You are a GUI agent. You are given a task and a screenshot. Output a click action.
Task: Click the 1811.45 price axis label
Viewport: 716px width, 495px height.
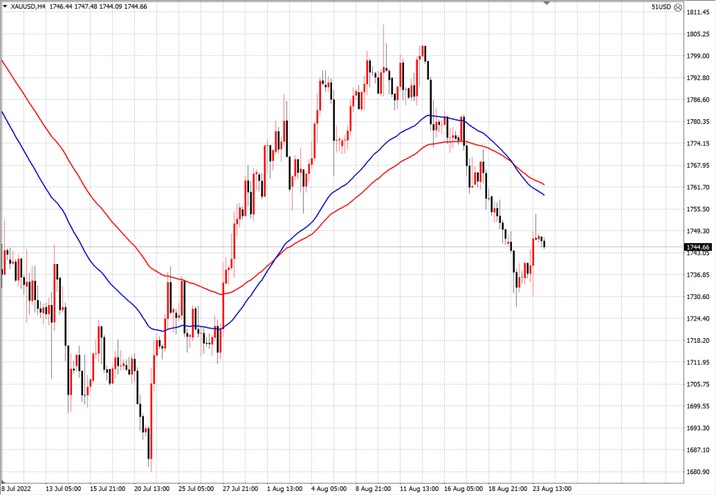pyautogui.click(x=698, y=12)
